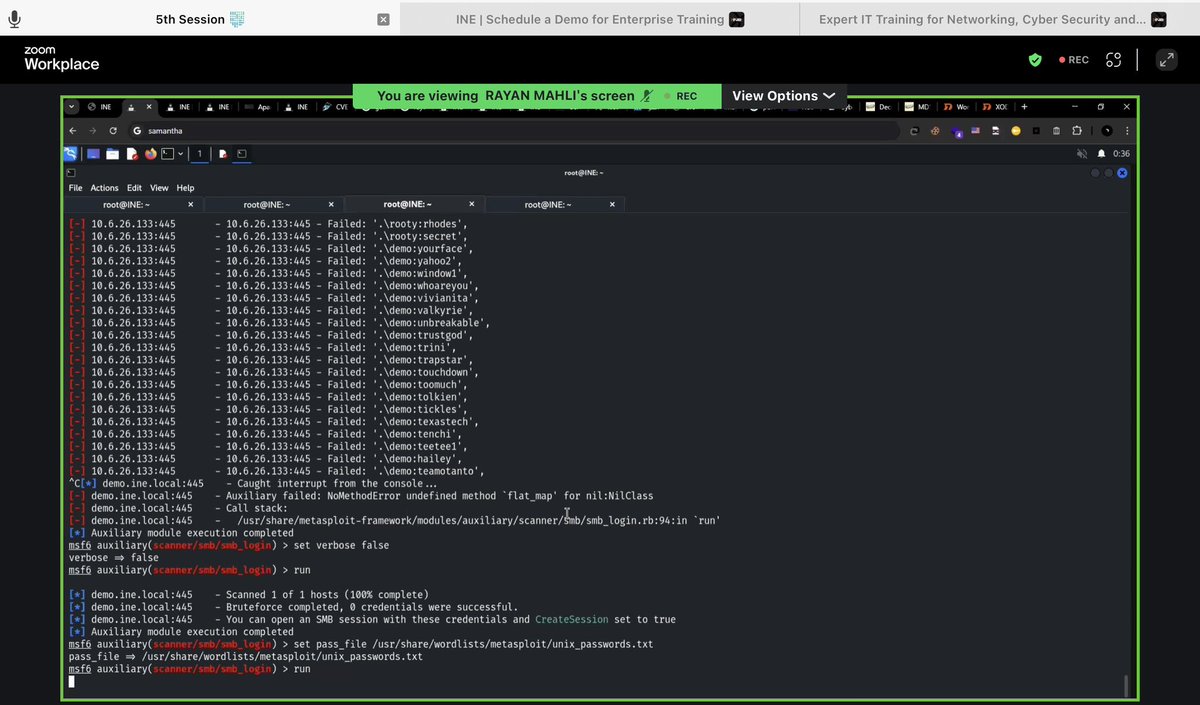Click the 'Bruteforce completed, 0 credentials' line
Viewport: 1200px width, 705px height.
293,607
